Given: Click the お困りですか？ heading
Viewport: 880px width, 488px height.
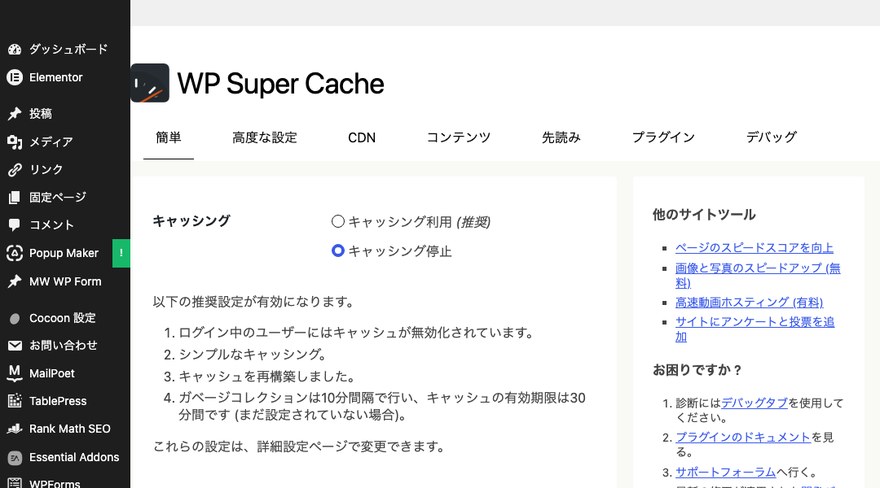Looking at the screenshot, I should tap(698, 370).
